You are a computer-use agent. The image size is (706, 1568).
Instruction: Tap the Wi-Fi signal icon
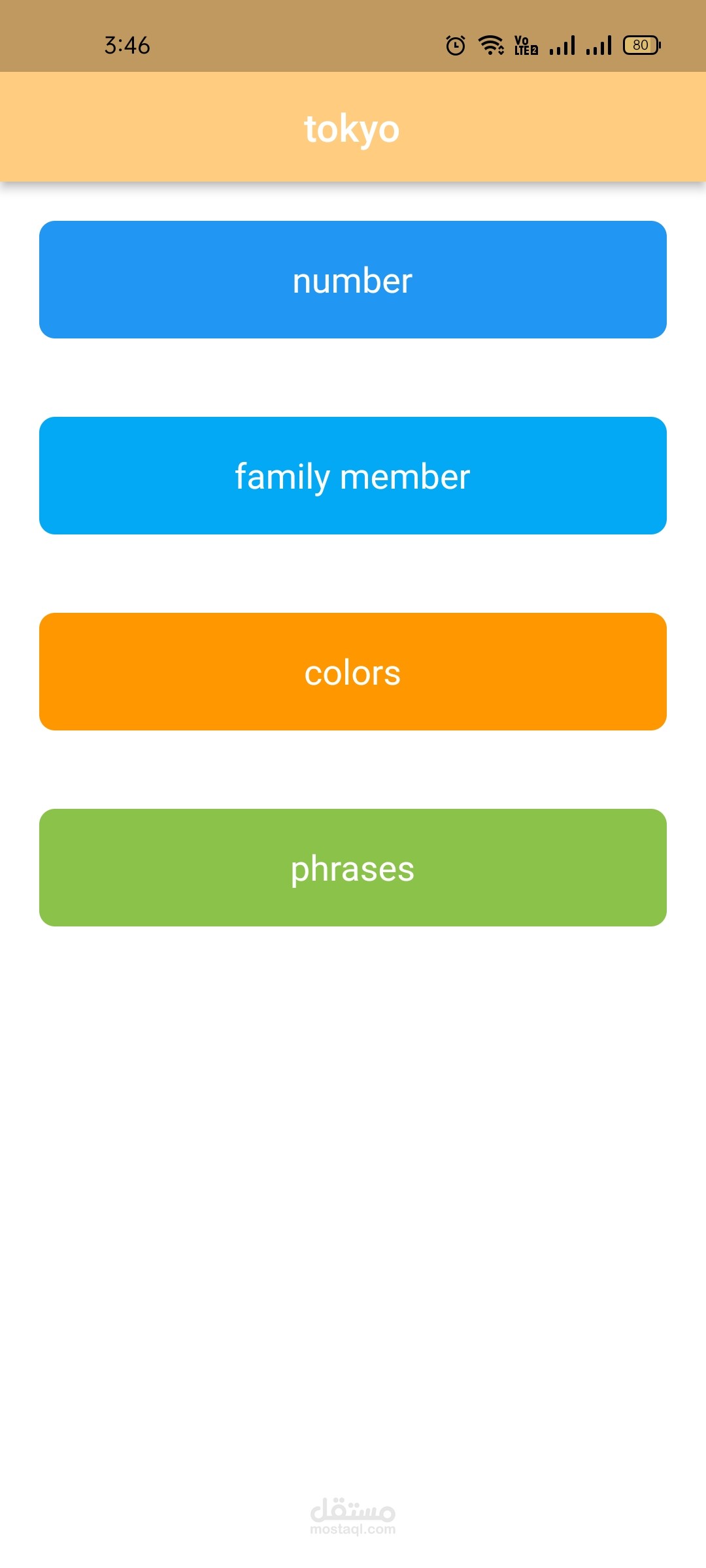coord(491,45)
